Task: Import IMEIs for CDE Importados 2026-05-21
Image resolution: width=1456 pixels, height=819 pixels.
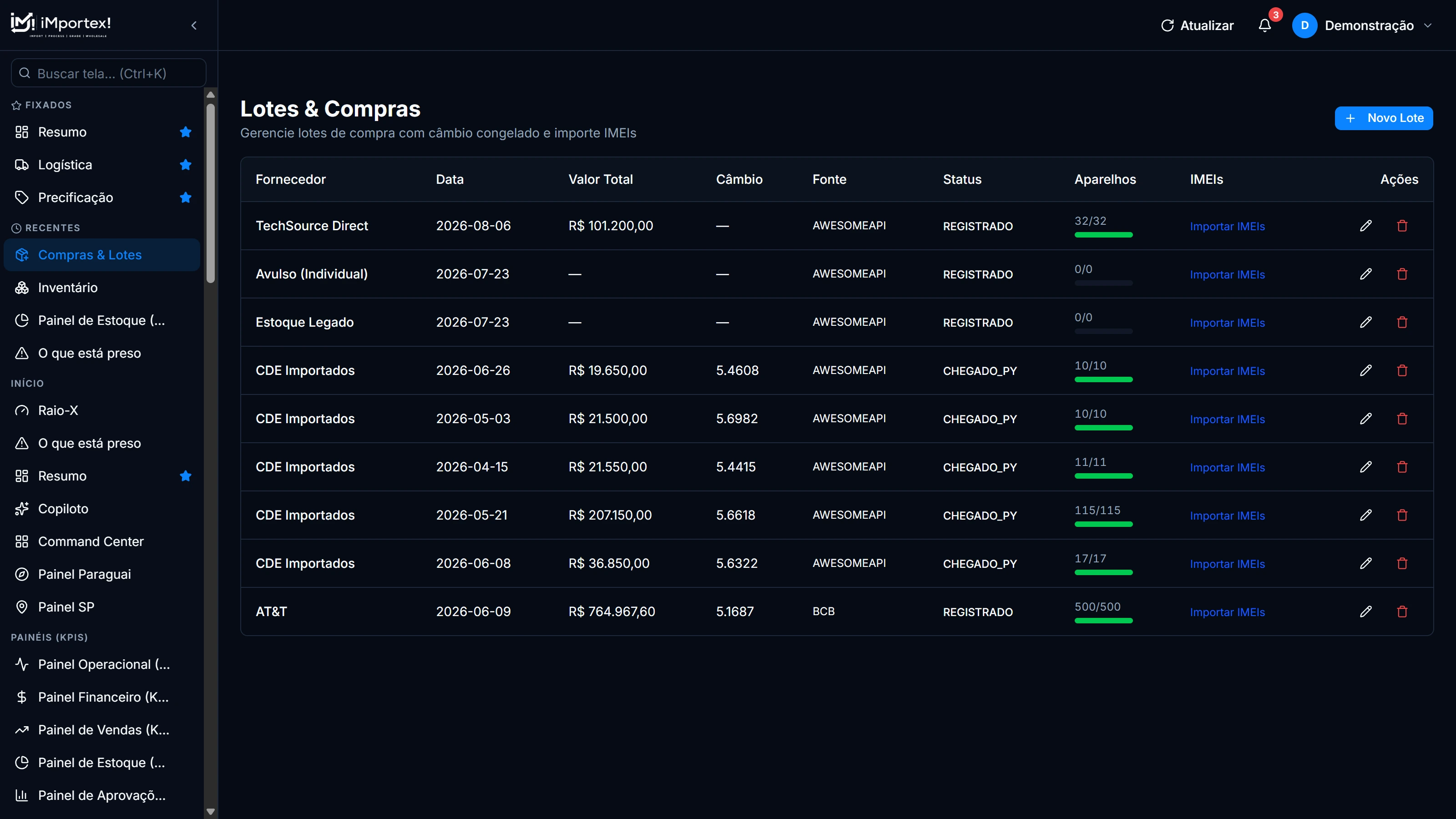Action: [1227, 516]
